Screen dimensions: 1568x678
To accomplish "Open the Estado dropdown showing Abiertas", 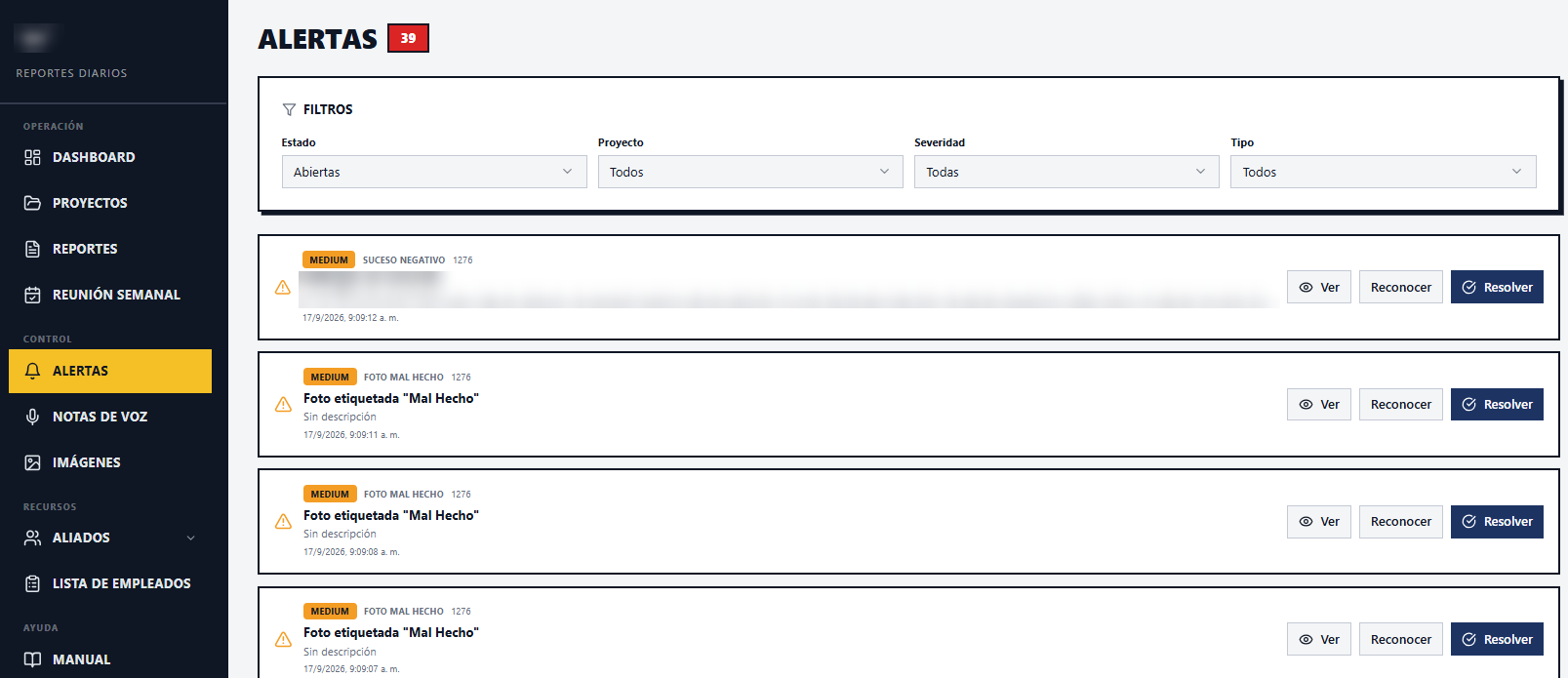I will [434, 172].
